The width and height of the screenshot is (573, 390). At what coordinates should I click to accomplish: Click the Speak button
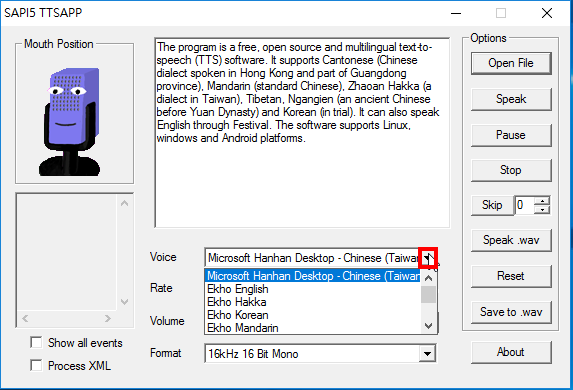click(x=511, y=99)
